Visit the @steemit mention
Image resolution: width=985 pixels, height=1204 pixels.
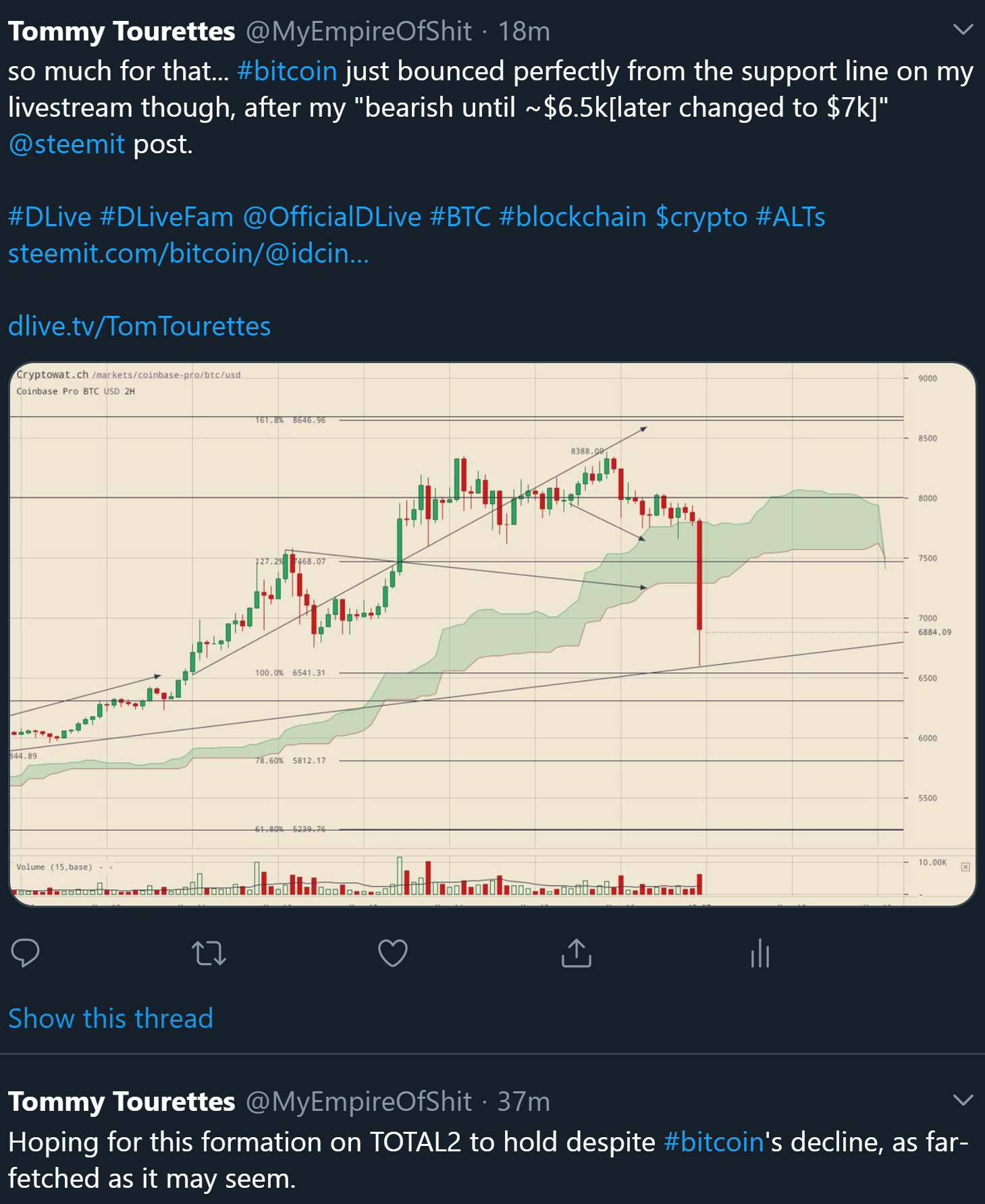pos(66,144)
